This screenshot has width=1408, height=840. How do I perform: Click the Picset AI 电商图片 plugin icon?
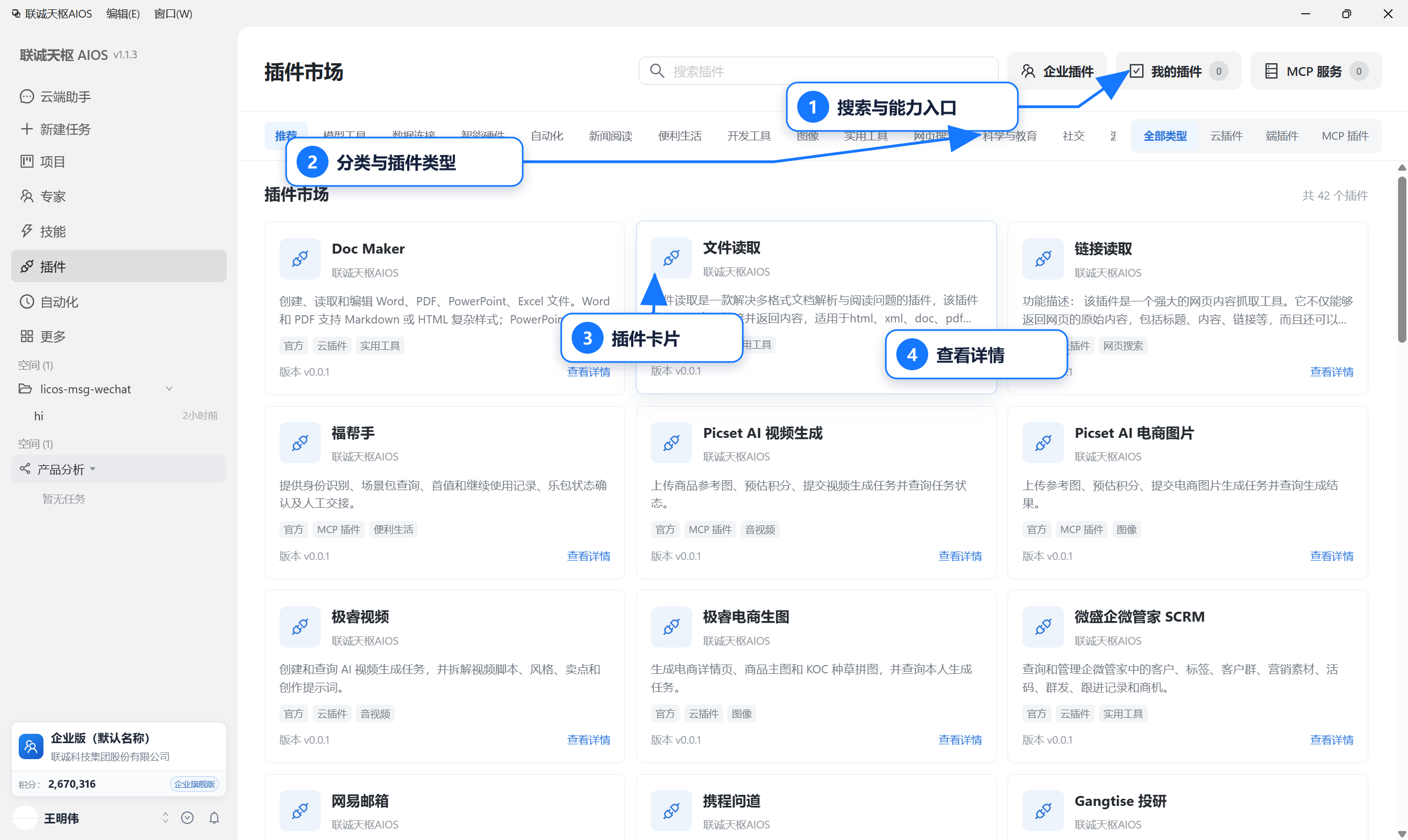pos(1043,443)
